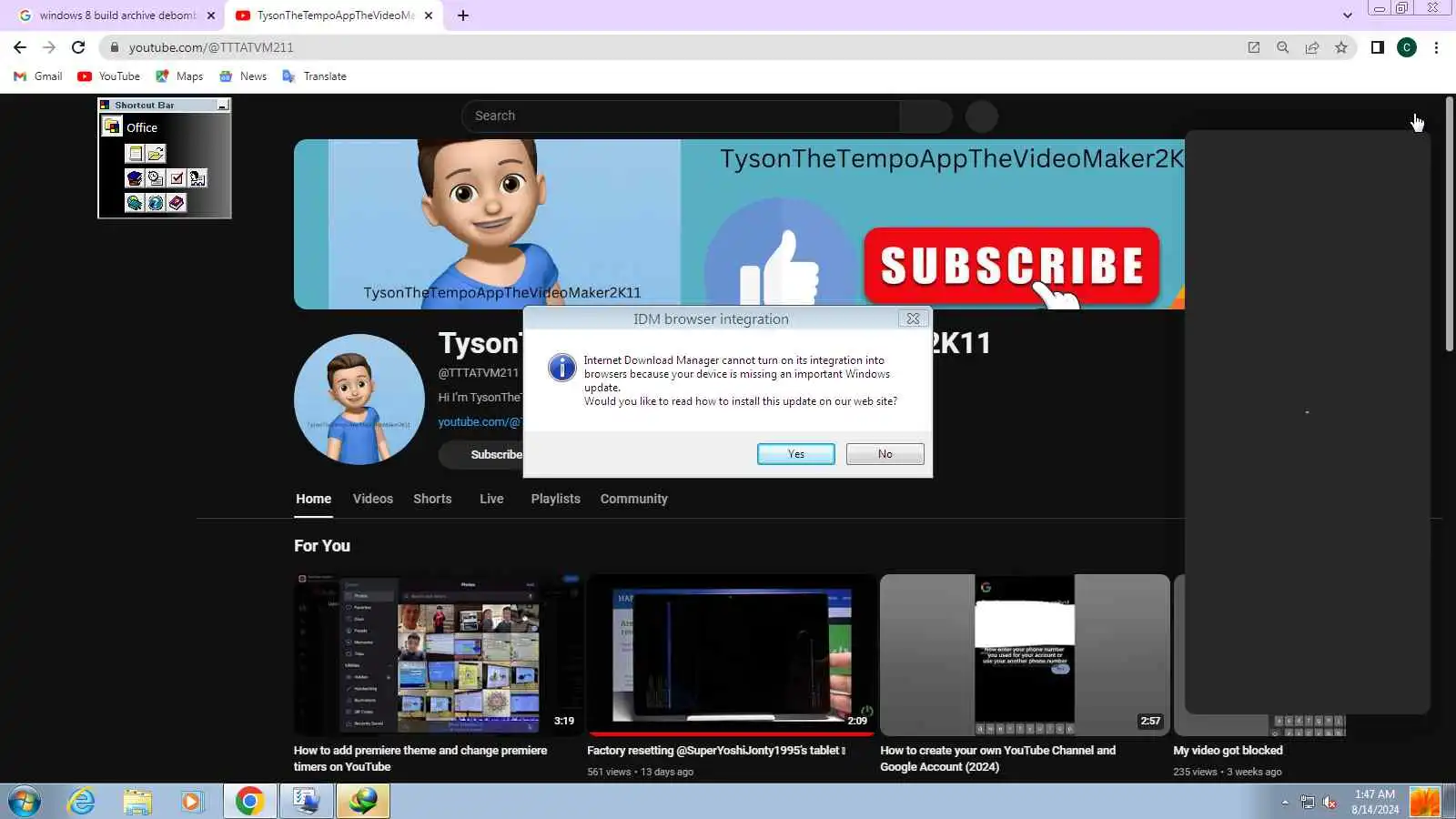Open Chrome three-dot menu
The width and height of the screenshot is (1456, 819).
(1437, 47)
